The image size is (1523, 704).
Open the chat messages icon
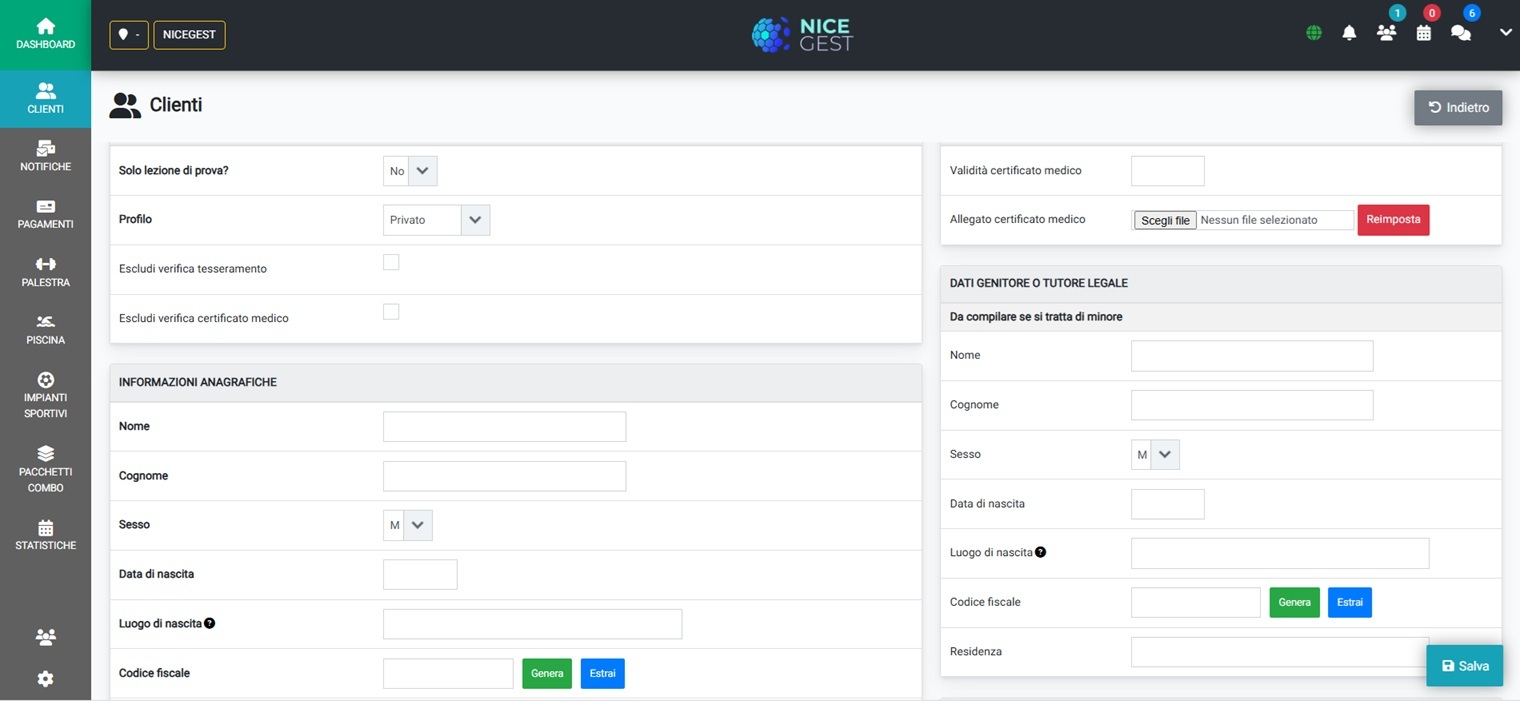click(1463, 33)
